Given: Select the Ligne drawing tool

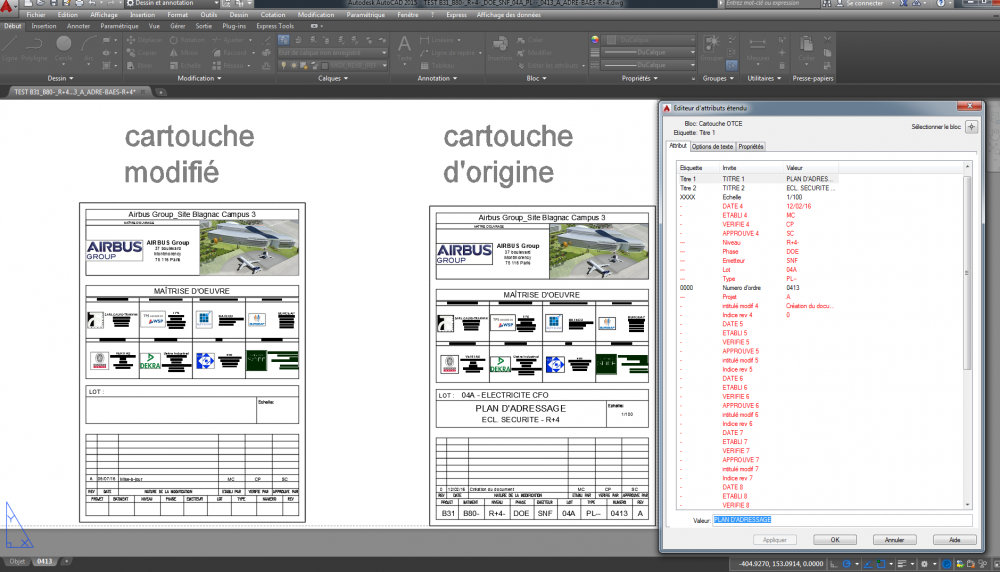Looking at the screenshot, I should click(x=10, y=48).
